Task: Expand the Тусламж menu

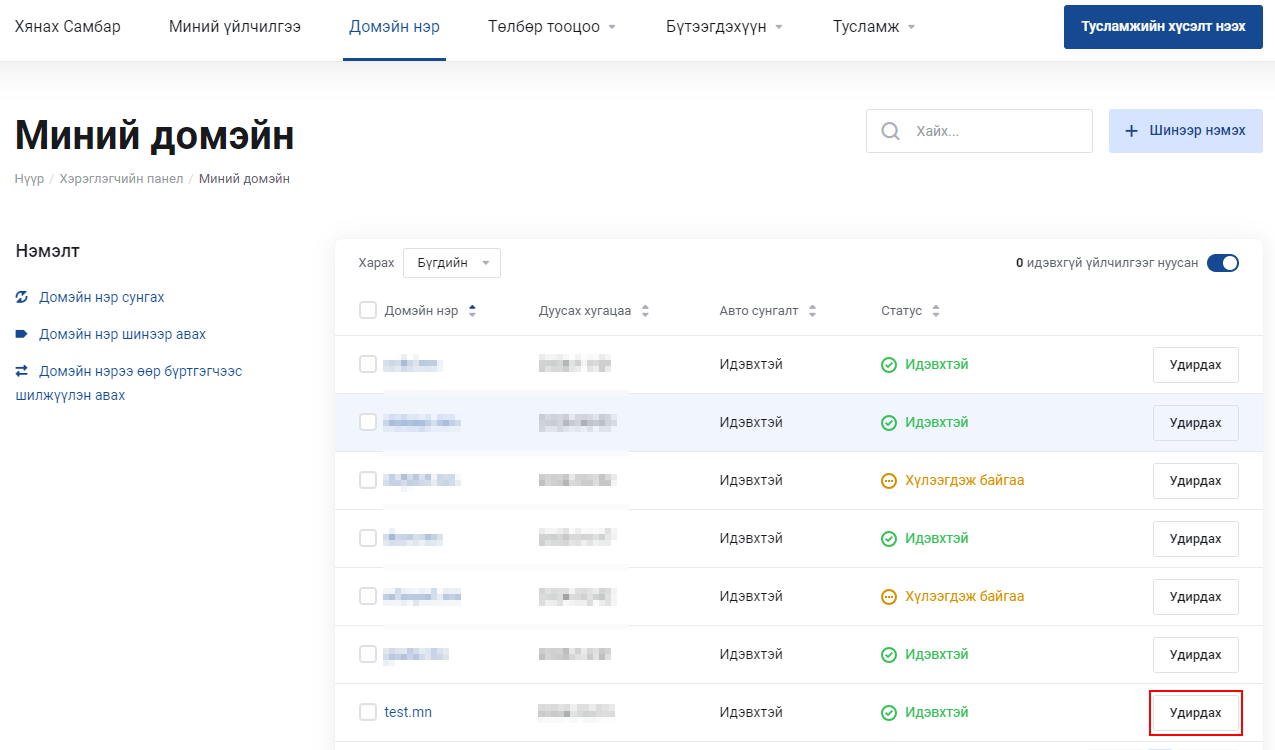Action: coord(874,27)
